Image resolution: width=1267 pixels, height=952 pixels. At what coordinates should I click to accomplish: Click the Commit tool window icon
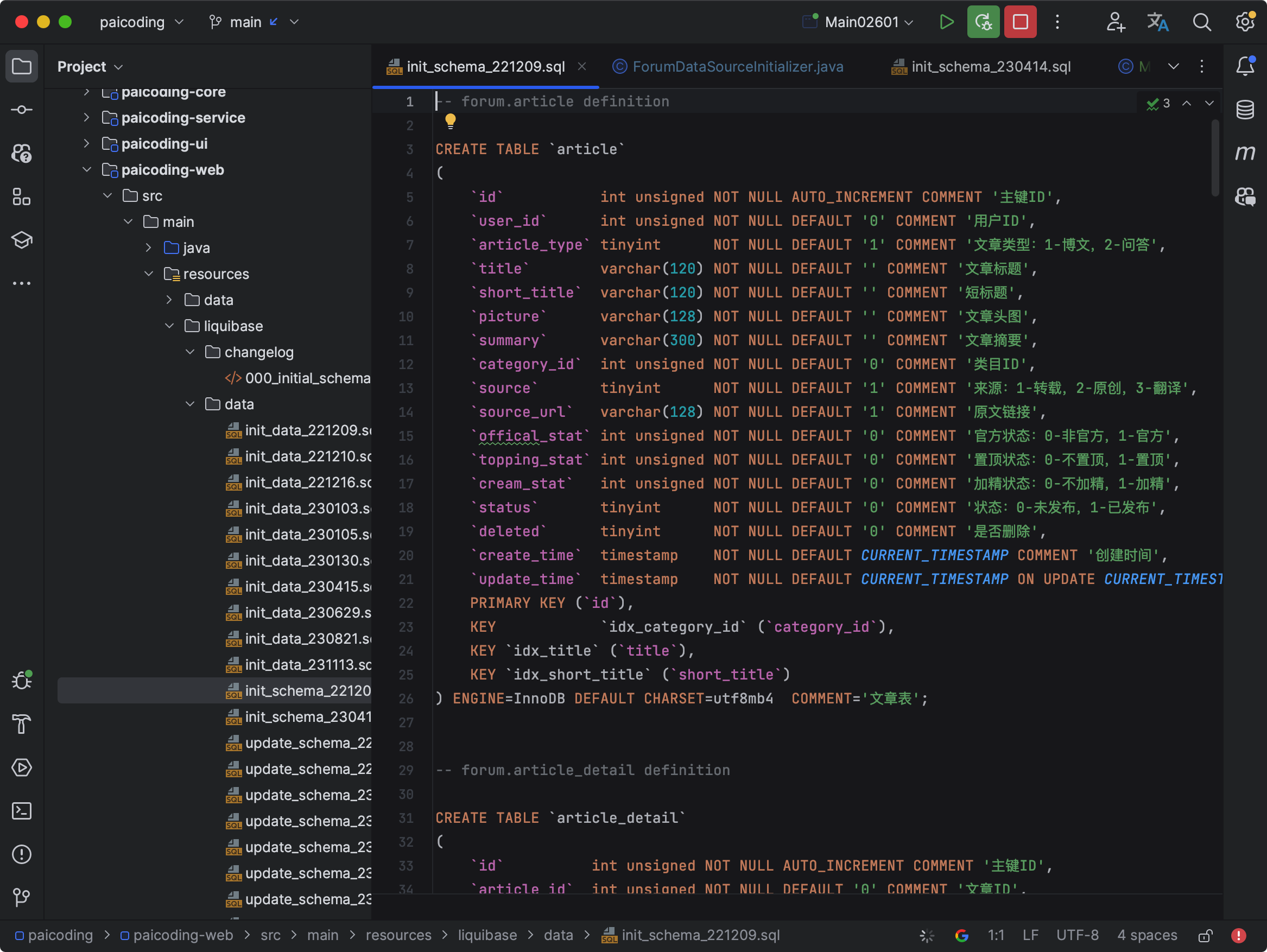point(22,110)
